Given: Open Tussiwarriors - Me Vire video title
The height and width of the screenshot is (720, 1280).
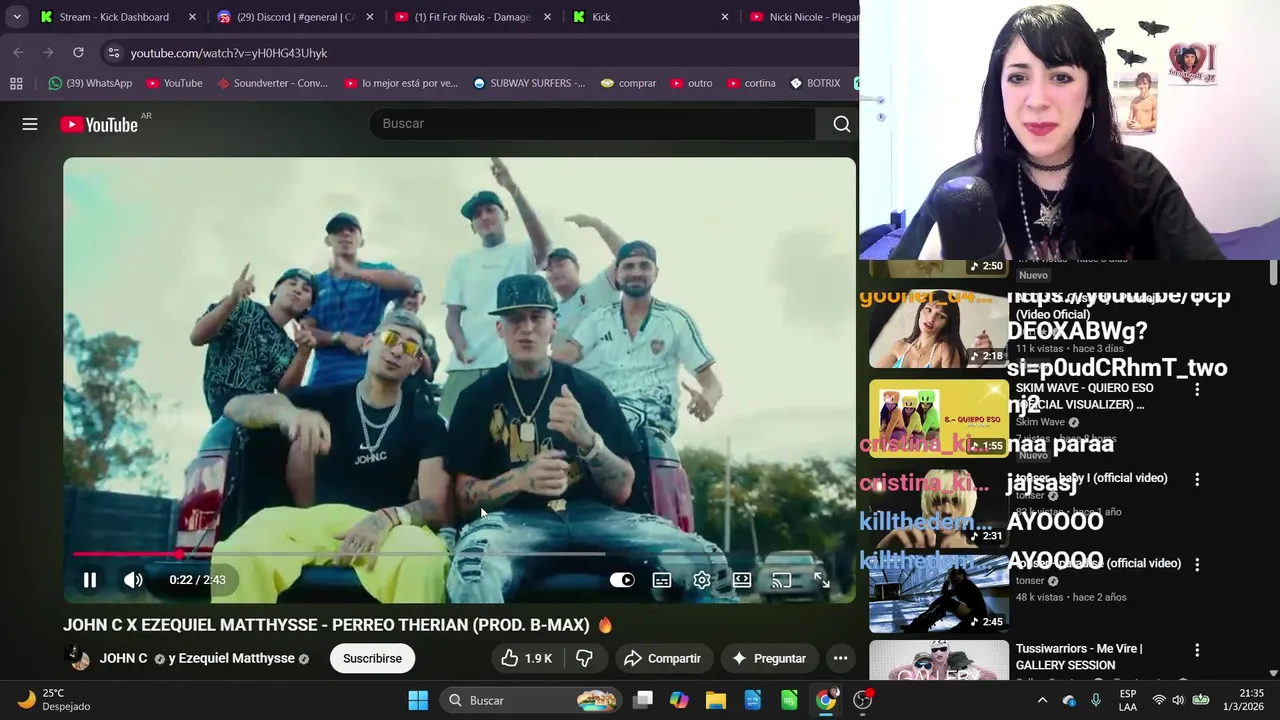Looking at the screenshot, I should pos(1079,657).
